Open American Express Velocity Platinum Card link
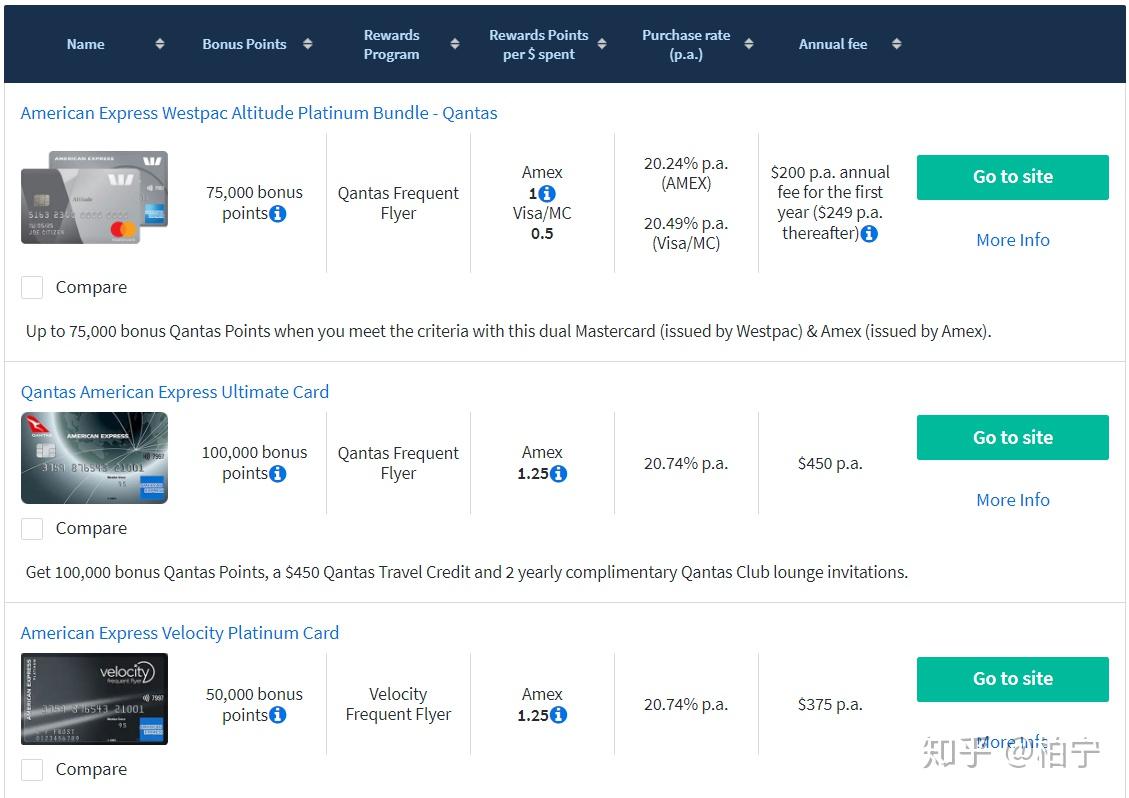Image resolution: width=1129 pixels, height=798 pixels. [179, 633]
